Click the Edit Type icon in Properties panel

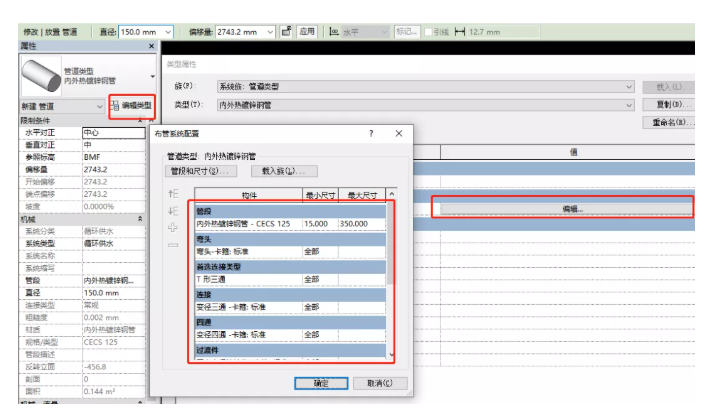(115, 106)
